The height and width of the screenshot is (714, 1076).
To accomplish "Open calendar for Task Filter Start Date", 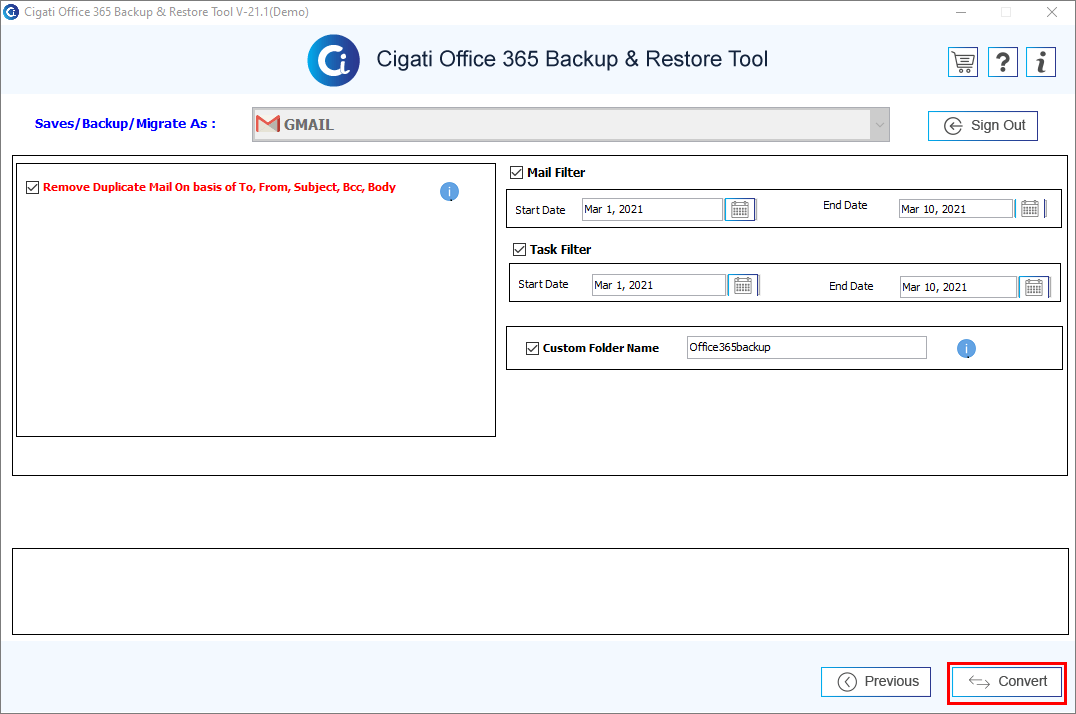I will [x=743, y=285].
